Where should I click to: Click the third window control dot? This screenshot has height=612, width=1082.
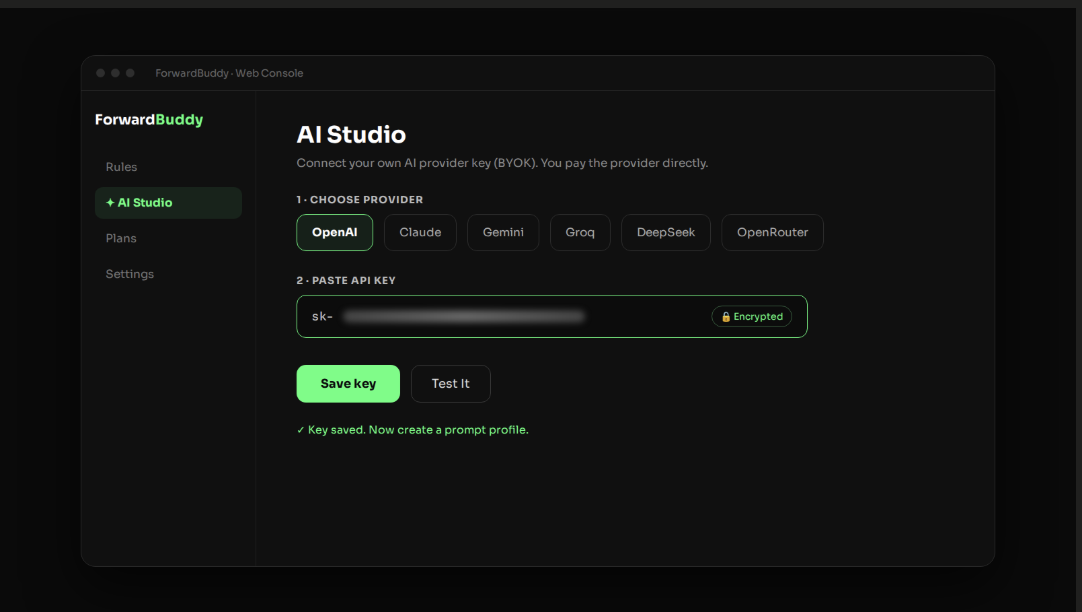coord(130,73)
